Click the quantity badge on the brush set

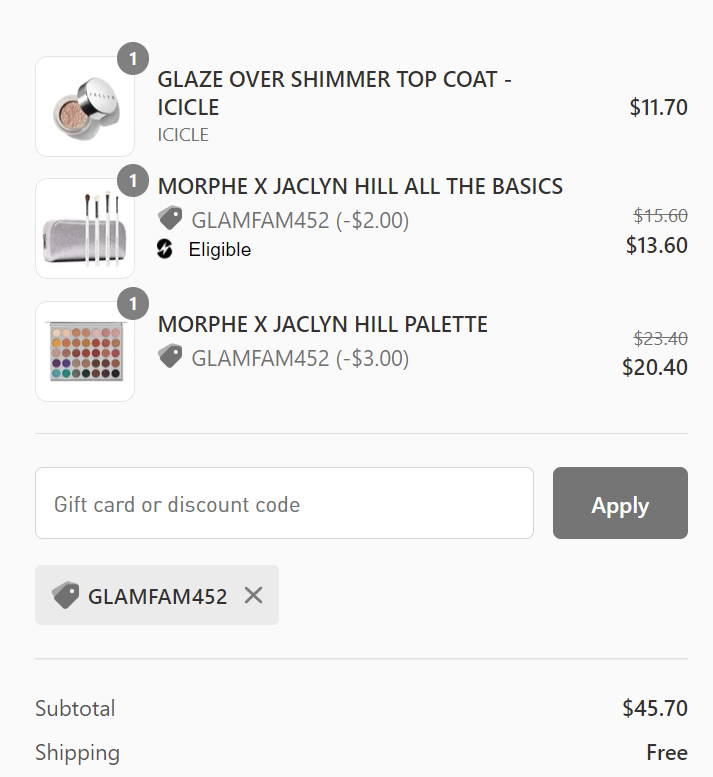point(133,181)
